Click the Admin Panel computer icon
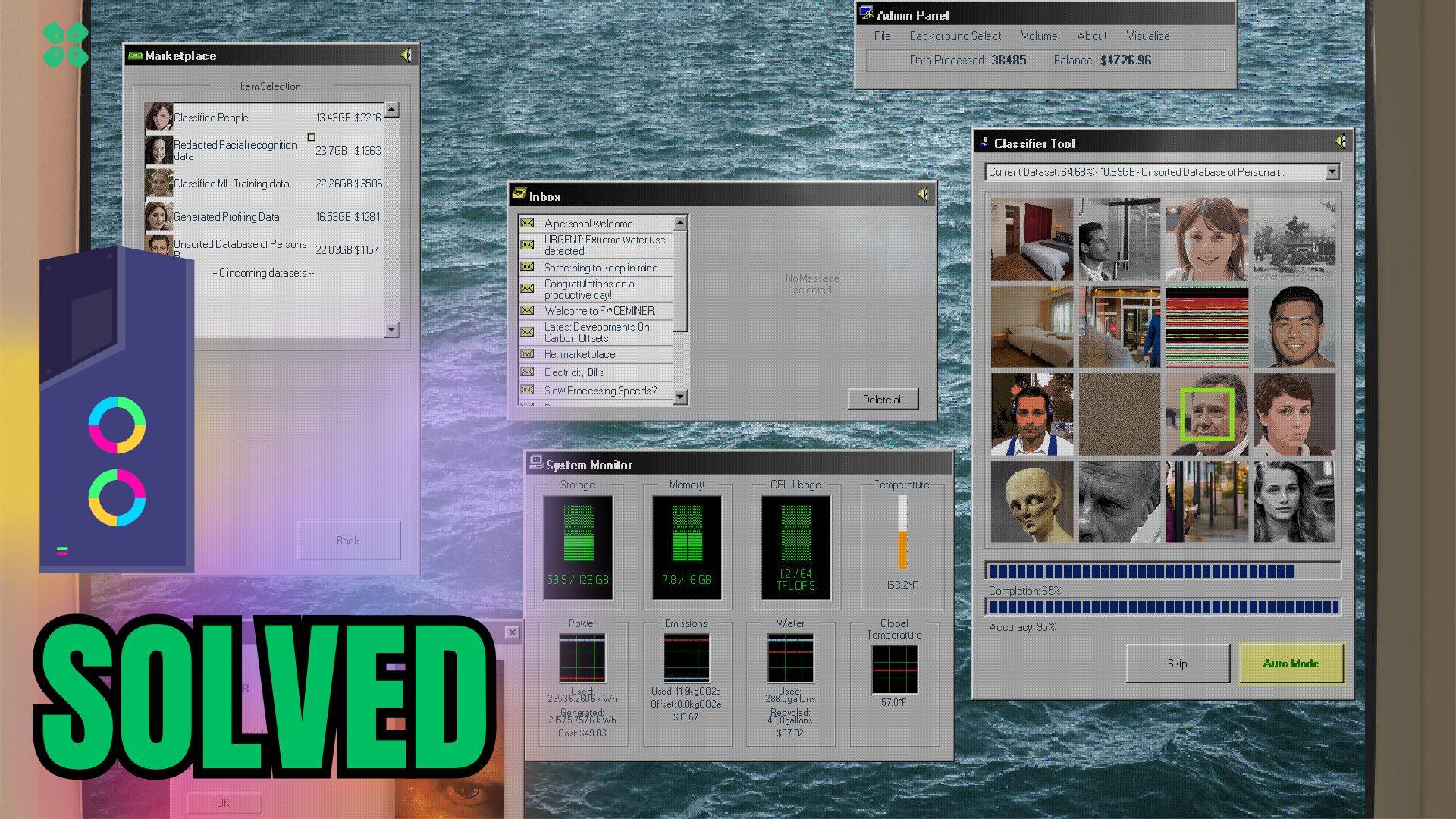The height and width of the screenshot is (819, 1456). point(866,14)
